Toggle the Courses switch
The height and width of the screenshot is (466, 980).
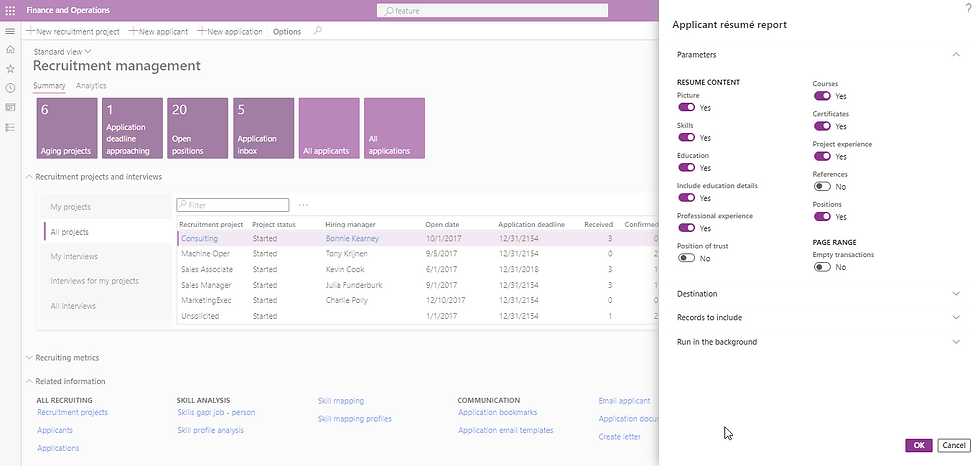point(822,96)
